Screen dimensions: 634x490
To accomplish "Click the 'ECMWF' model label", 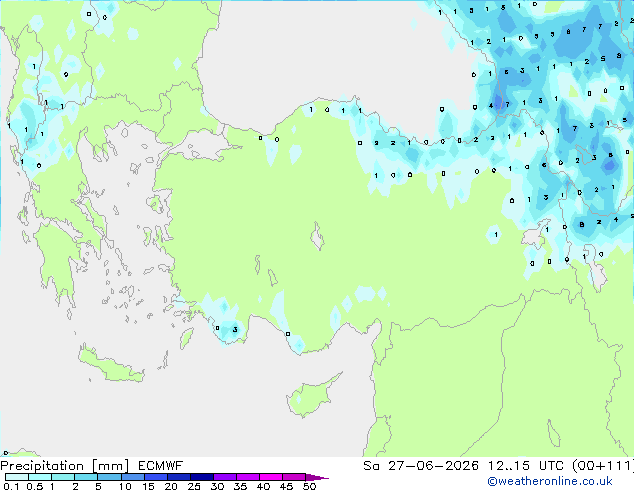I will [161, 466].
